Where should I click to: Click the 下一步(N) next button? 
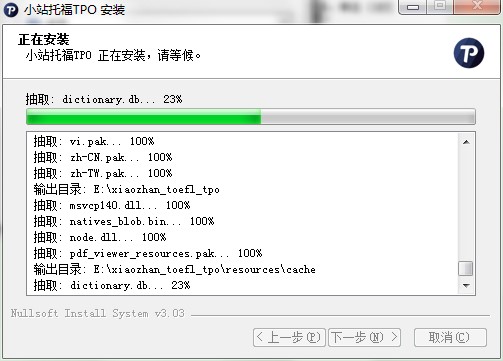[364, 337]
